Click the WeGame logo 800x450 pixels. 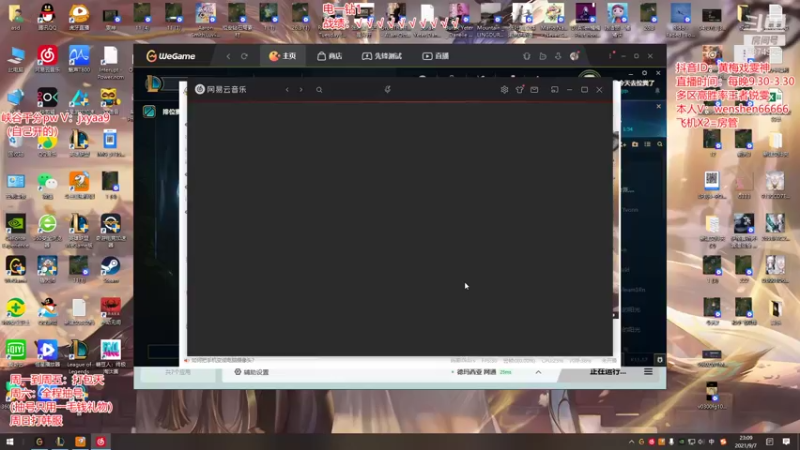tap(171, 56)
